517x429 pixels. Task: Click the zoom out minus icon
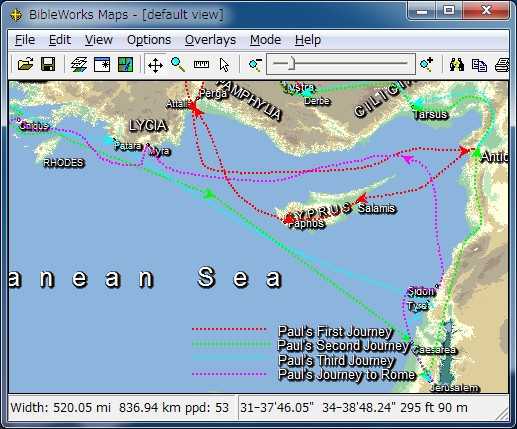pyautogui.click(x=255, y=64)
